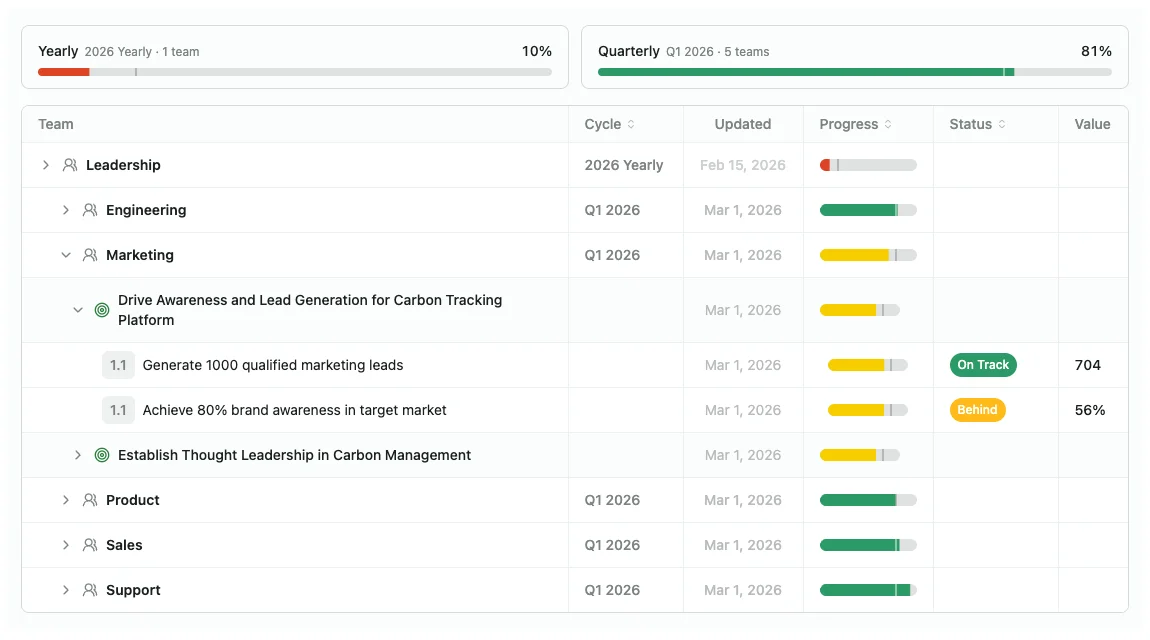Click the value 56%

click(x=1090, y=411)
